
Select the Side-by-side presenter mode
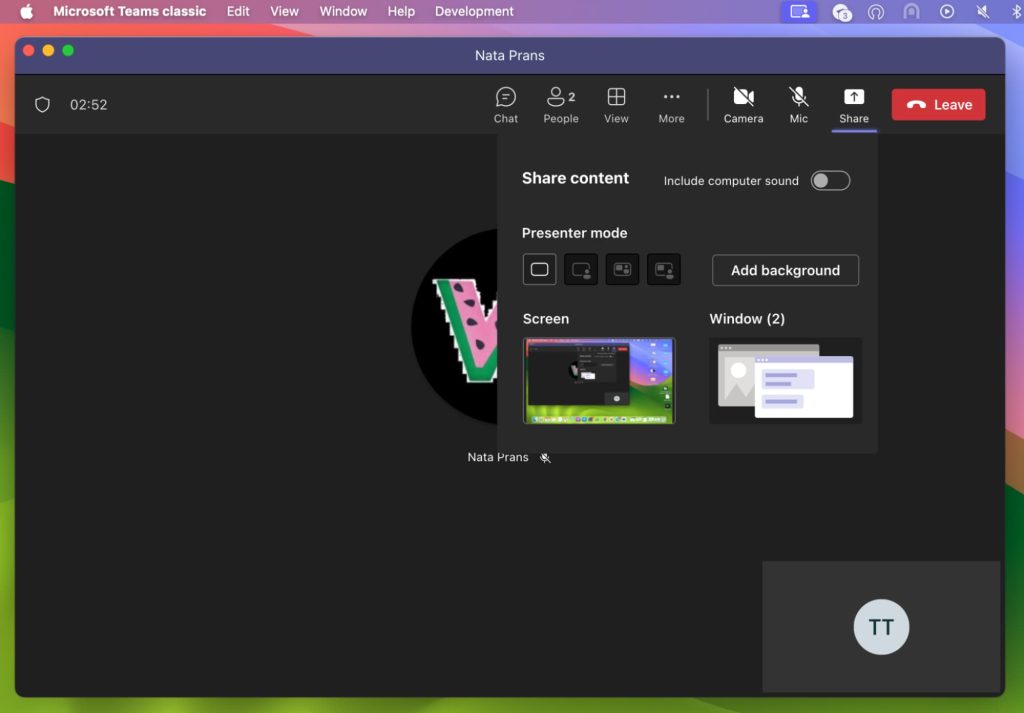[x=622, y=269]
